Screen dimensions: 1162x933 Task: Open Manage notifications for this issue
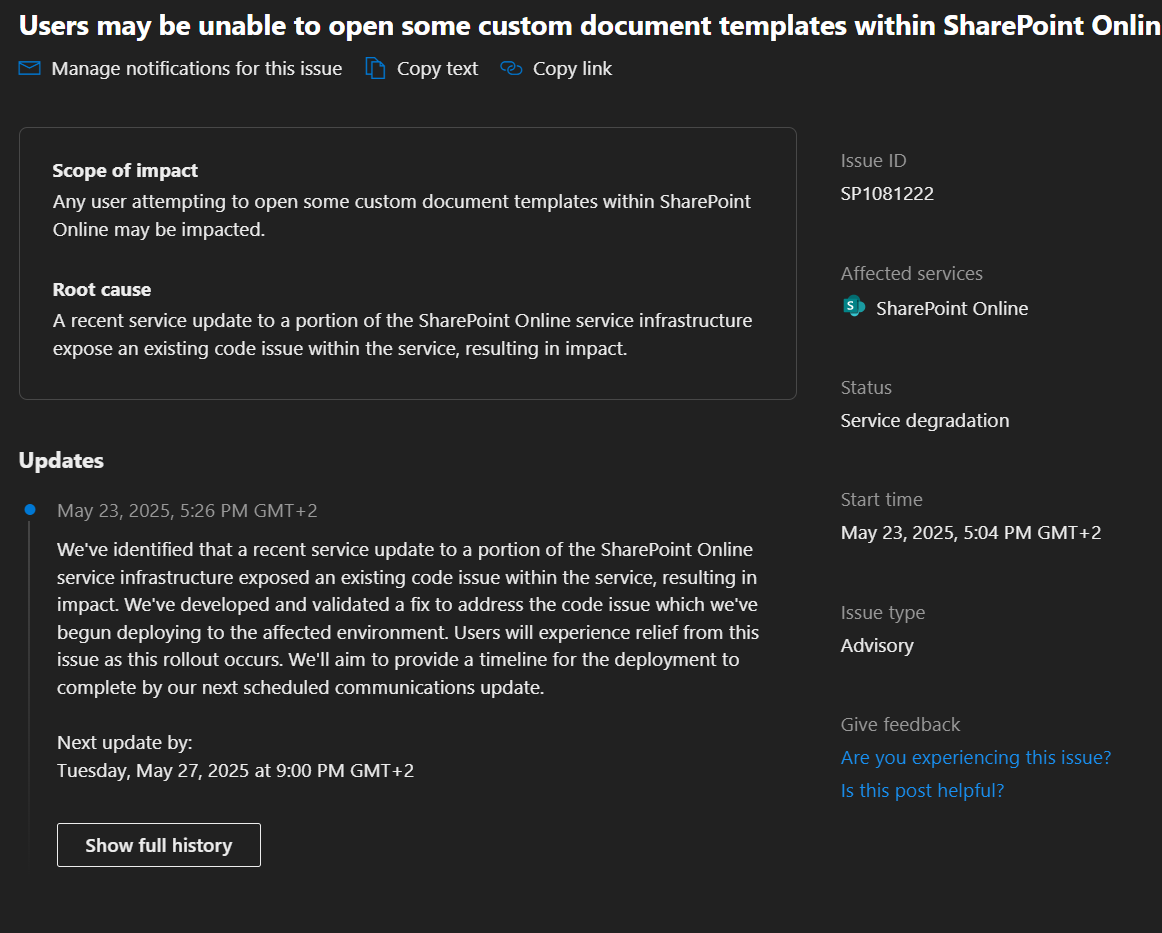click(196, 68)
